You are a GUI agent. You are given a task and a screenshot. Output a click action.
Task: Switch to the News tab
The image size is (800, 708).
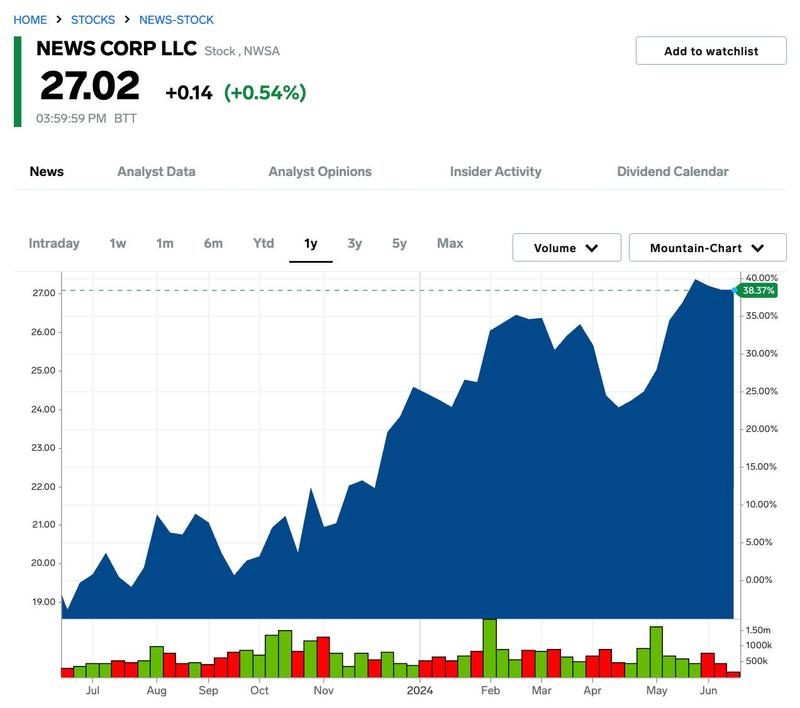point(46,171)
